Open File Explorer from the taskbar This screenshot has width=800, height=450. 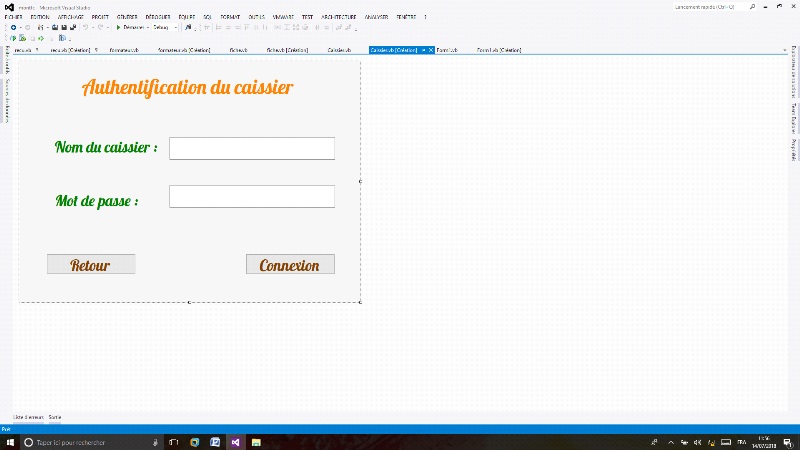click(x=257, y=441)
